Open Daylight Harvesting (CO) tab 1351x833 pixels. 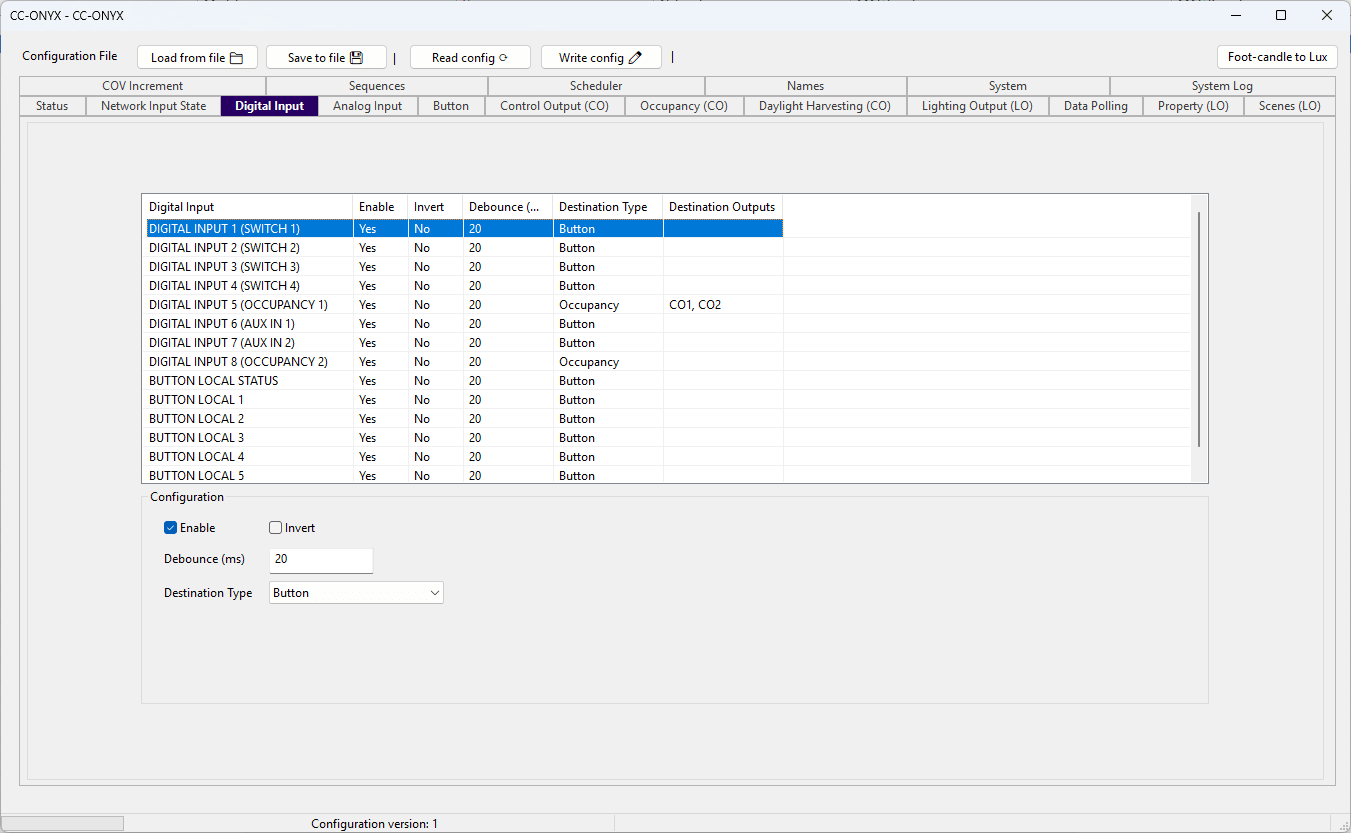coord(825,106)
